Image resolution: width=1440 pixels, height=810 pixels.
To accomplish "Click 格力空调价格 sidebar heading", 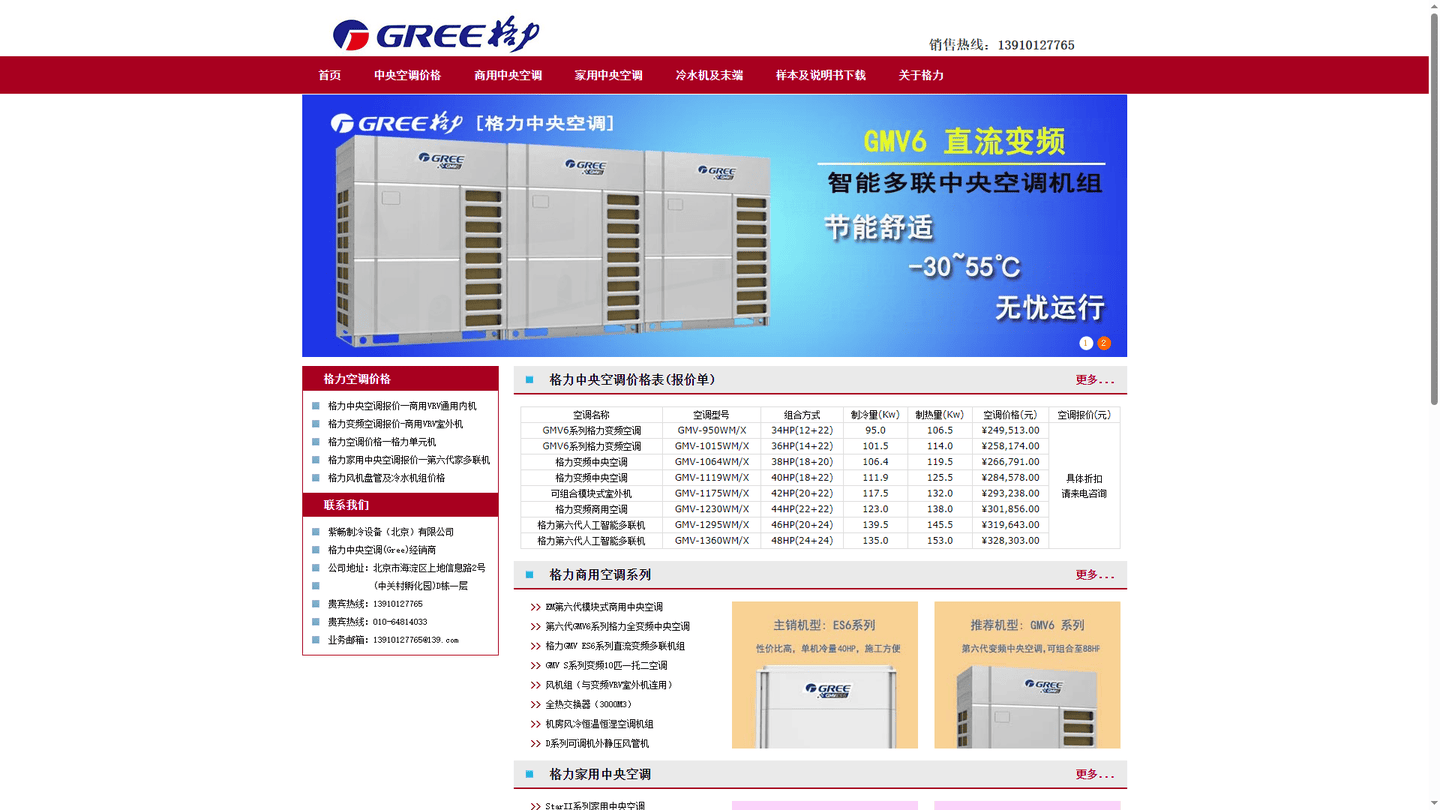I will coord(357,379).
